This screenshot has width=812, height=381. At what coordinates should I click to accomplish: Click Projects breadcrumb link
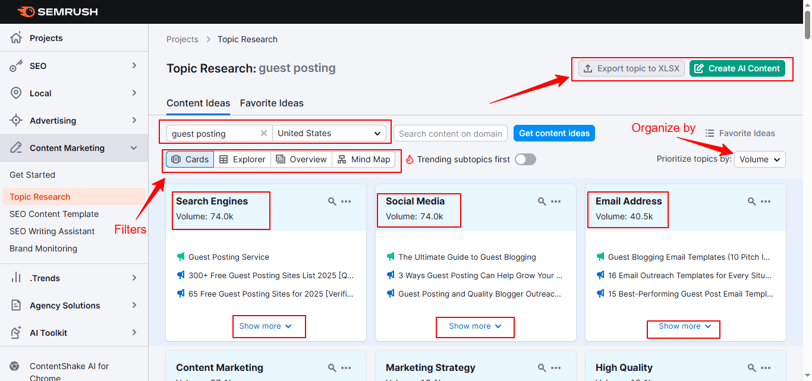pyautogui.click(x=182, y=39)
